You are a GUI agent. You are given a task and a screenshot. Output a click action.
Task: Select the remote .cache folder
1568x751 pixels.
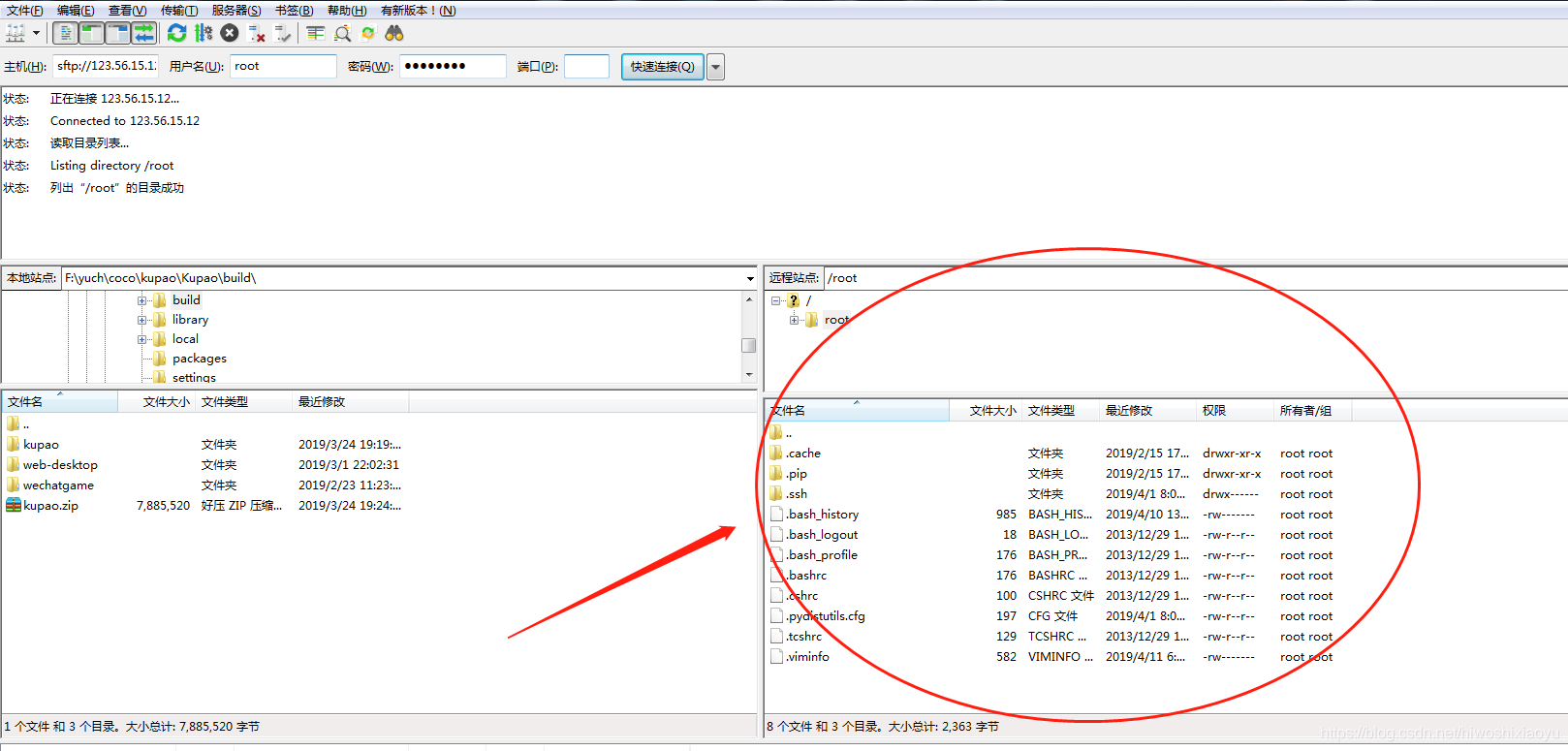click(802, 454)
